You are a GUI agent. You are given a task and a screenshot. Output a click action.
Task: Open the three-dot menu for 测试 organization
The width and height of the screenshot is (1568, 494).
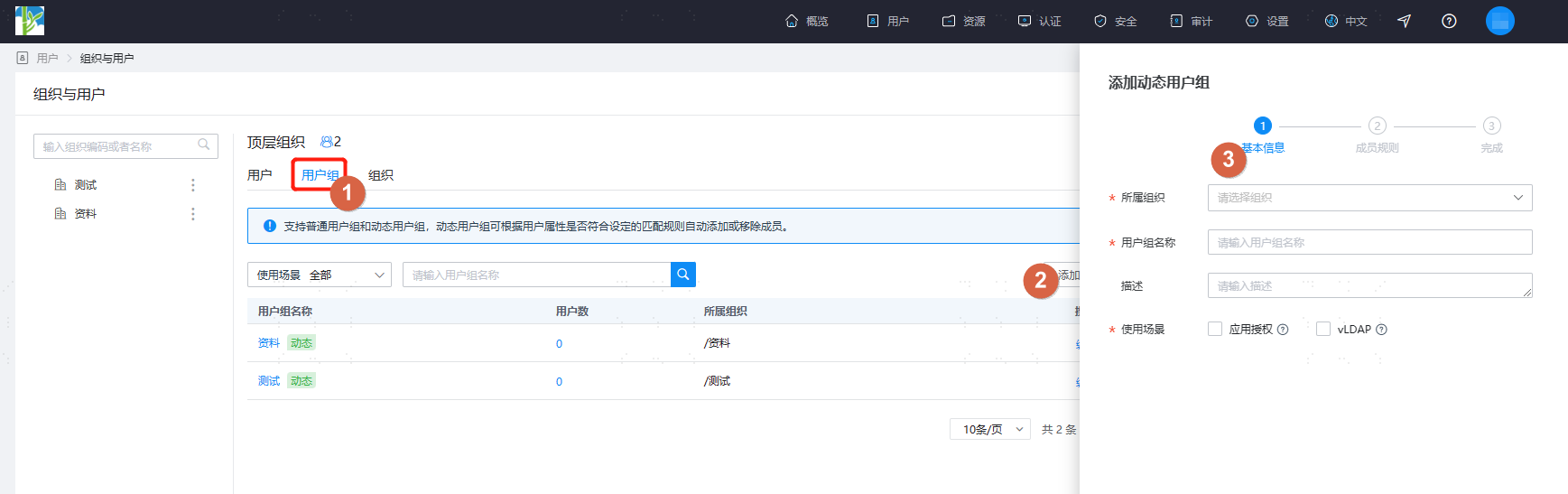(x=192, y=185)
